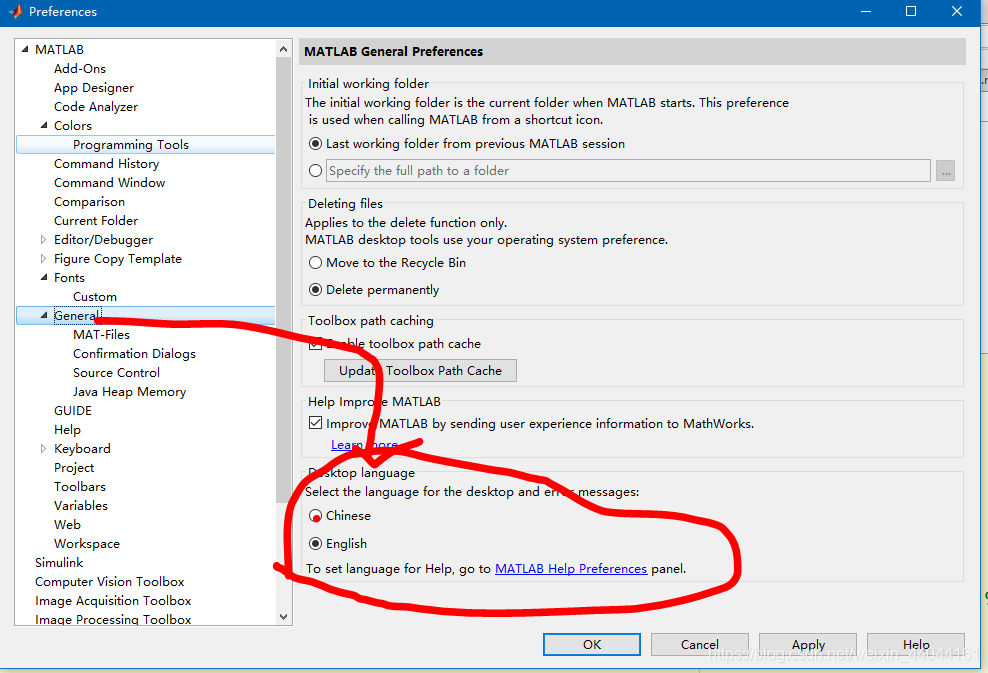988x673 pixels.
Task: Select Last working folder radio button
Action: coord(316,144)
